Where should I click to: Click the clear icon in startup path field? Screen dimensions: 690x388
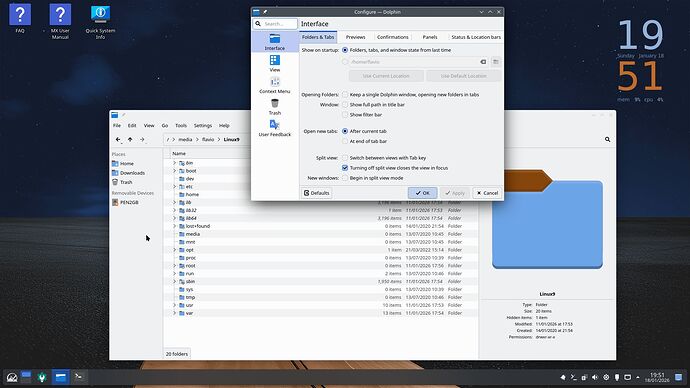[x=483, y=62]
